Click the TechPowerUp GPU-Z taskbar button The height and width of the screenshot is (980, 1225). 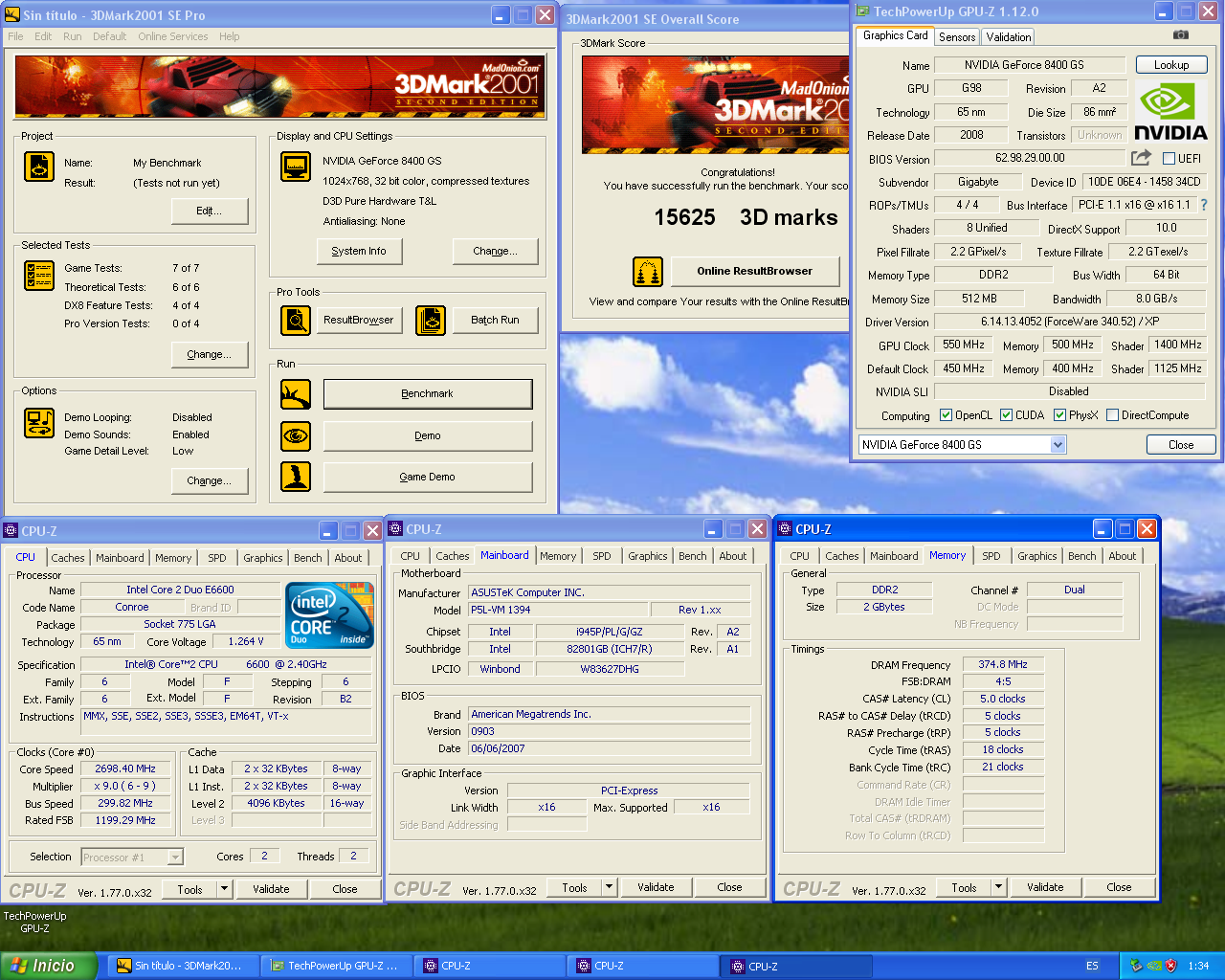336,966
